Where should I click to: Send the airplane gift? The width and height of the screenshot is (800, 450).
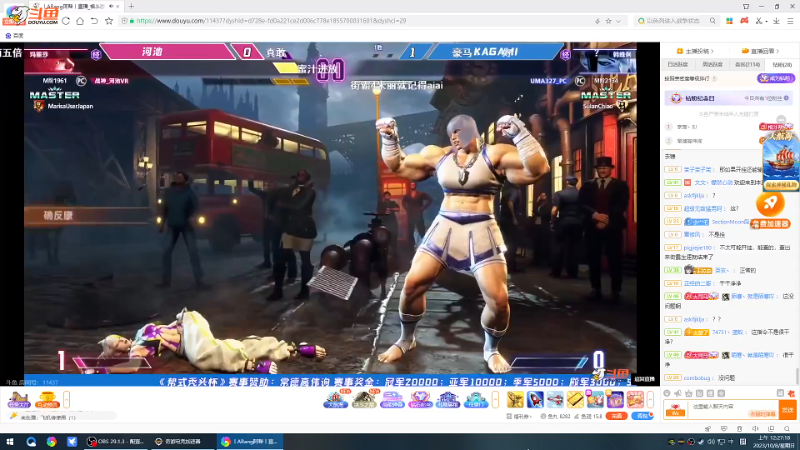click(x=555, y=399)
